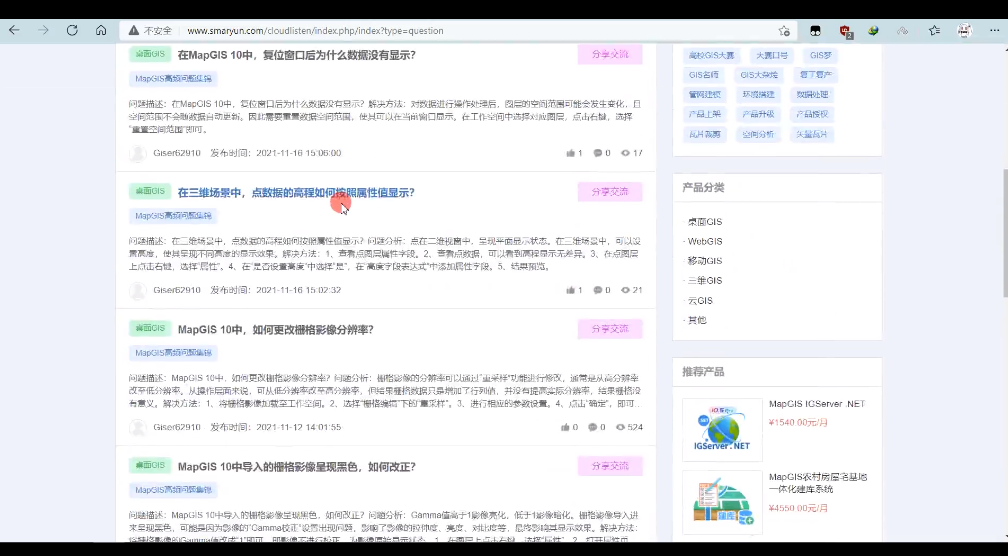This screenshot has width=1008, height=556.
Task: Click 分享交流 badge on 栅格影像分辨率 post
Action: pos(610,328)
